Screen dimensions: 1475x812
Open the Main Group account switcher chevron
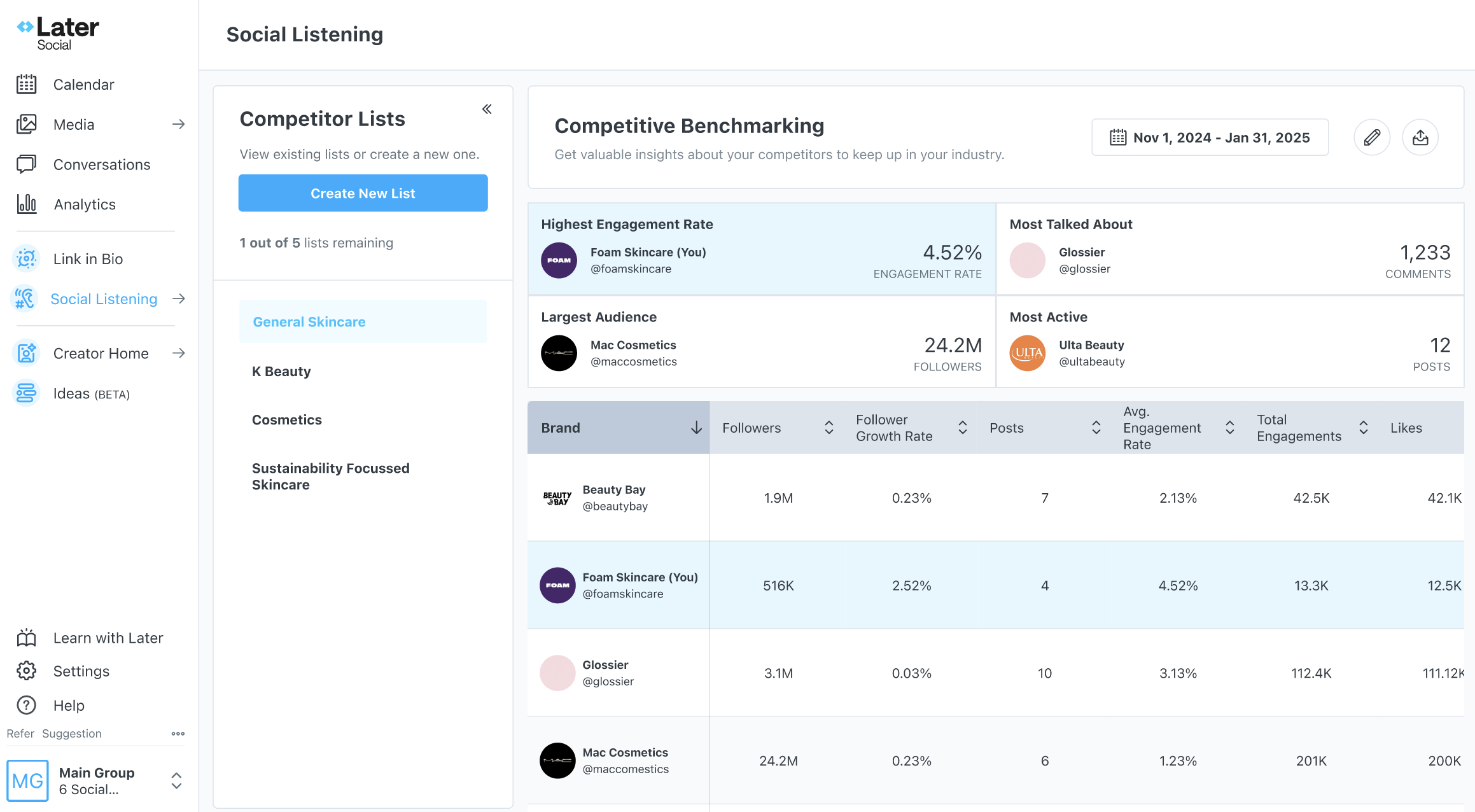(x=177, y=780)
